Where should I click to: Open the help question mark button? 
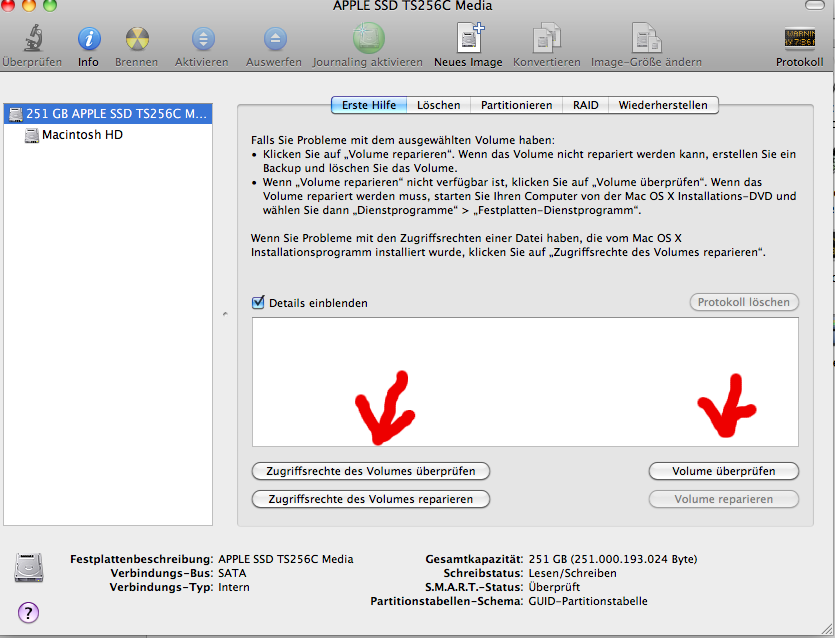(28, 612)
